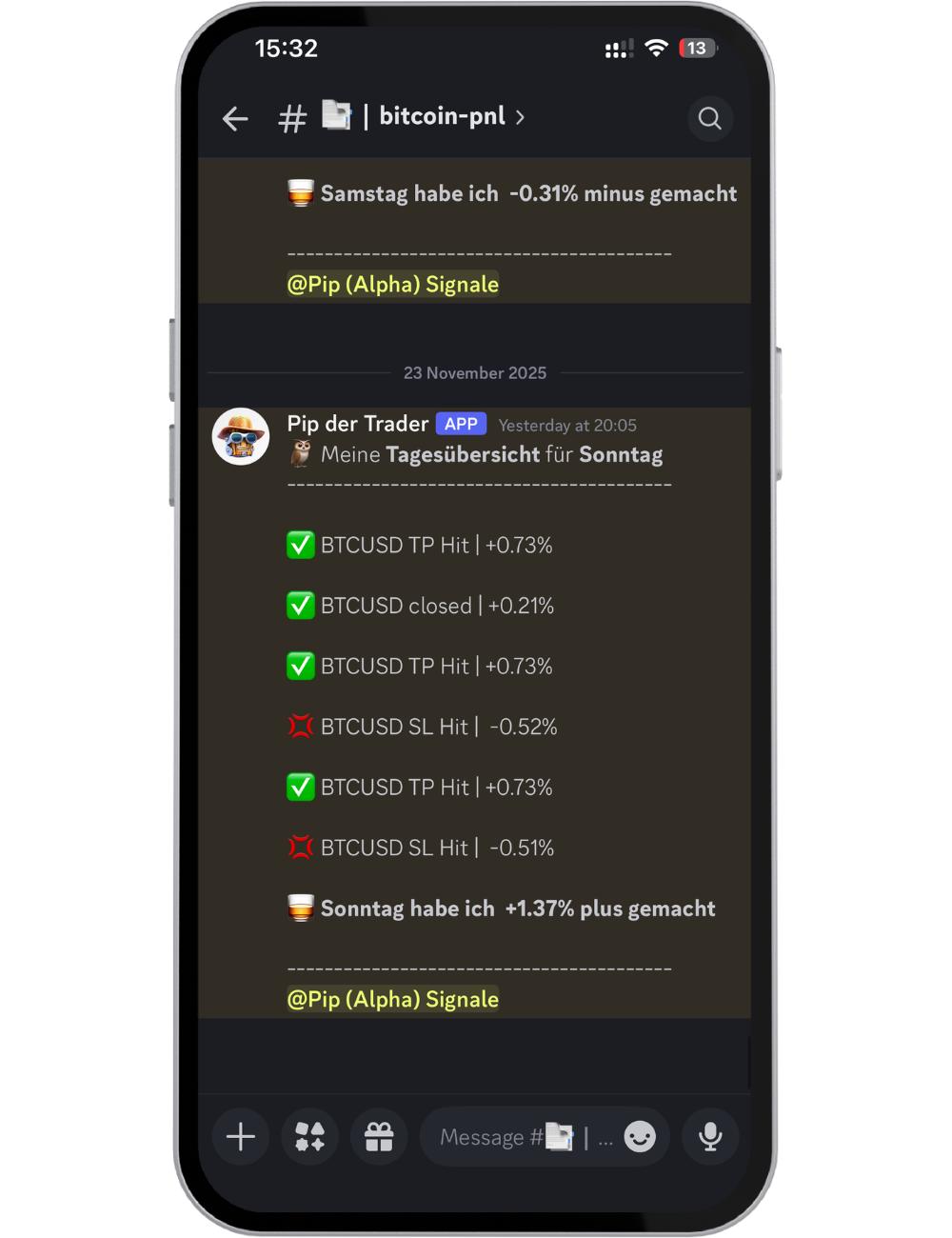Image resolution: width=952 pixels, height=1238 pixels.
Task: Open the bitcoin-pnl channel title
Action: [443, 116]
